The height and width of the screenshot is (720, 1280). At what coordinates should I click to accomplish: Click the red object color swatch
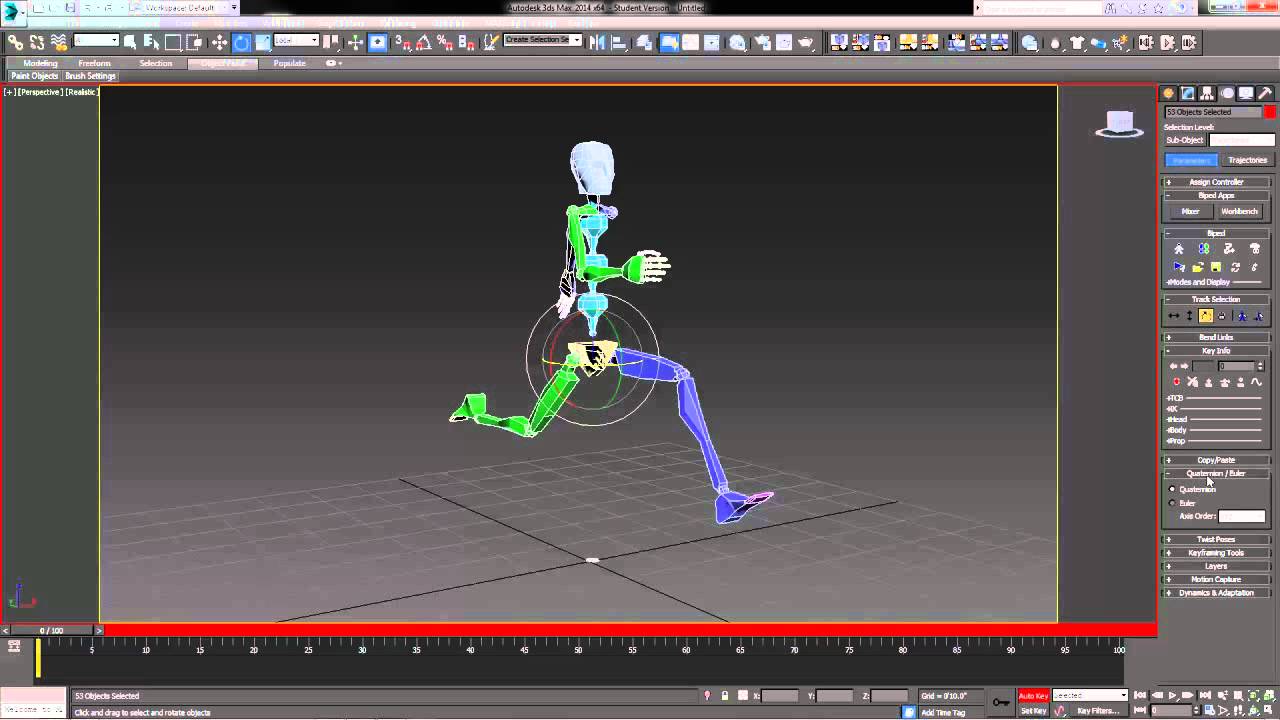(x=1270, y=112)
